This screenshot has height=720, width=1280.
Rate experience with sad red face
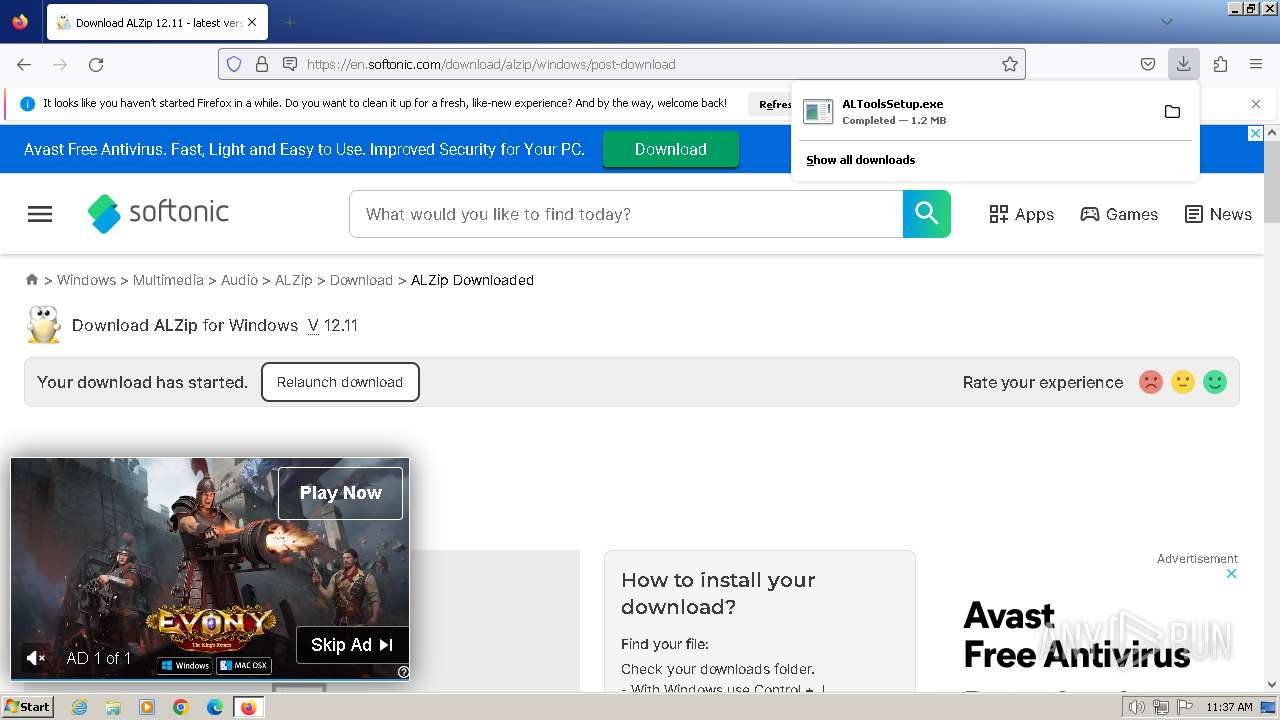(x=1151, y=382)
